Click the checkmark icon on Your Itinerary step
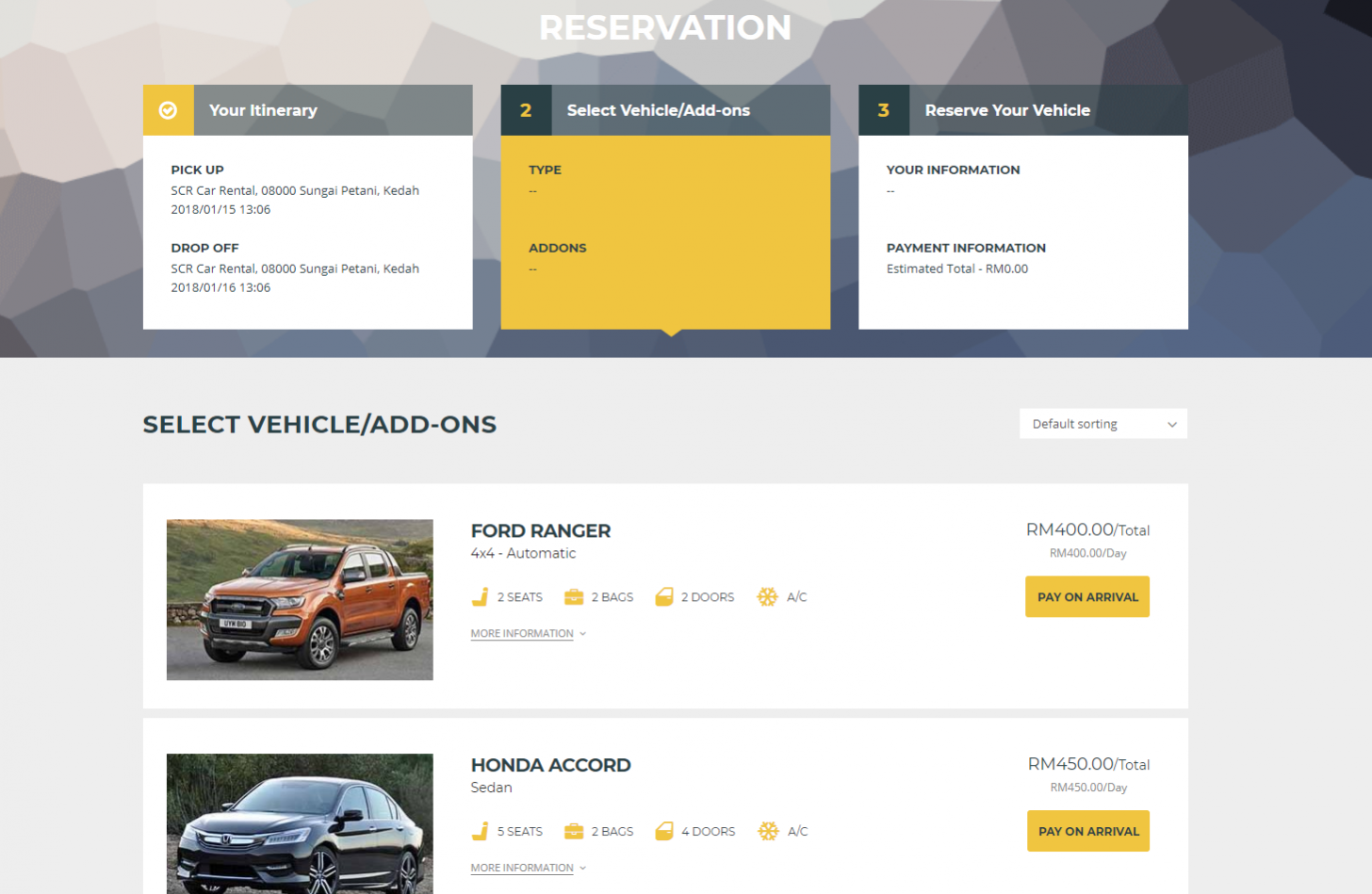Screen dimensions: 1372x894 coord(168,109)
